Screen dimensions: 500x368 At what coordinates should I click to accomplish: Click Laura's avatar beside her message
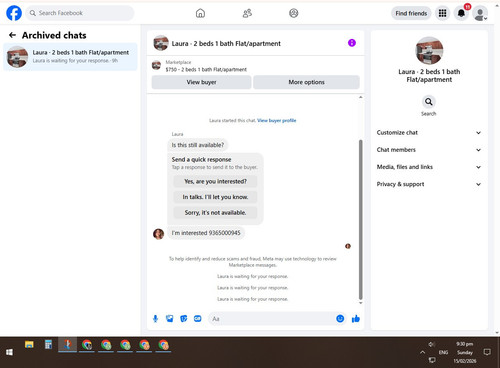158,234
